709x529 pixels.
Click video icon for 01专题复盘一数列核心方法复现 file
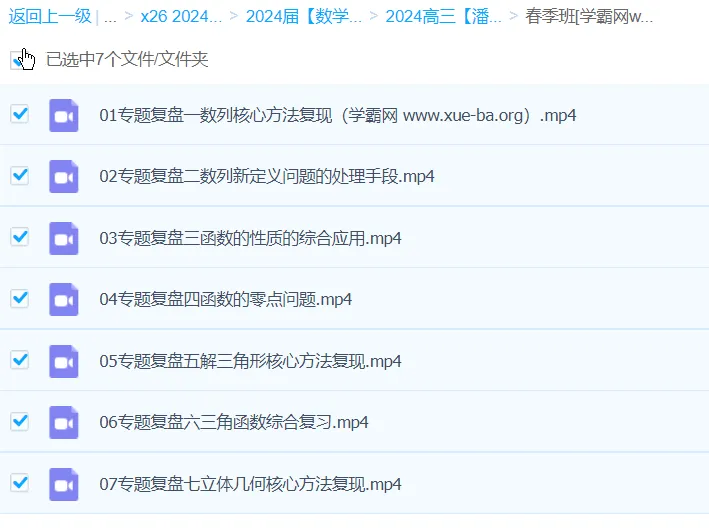tap(64, 116)
